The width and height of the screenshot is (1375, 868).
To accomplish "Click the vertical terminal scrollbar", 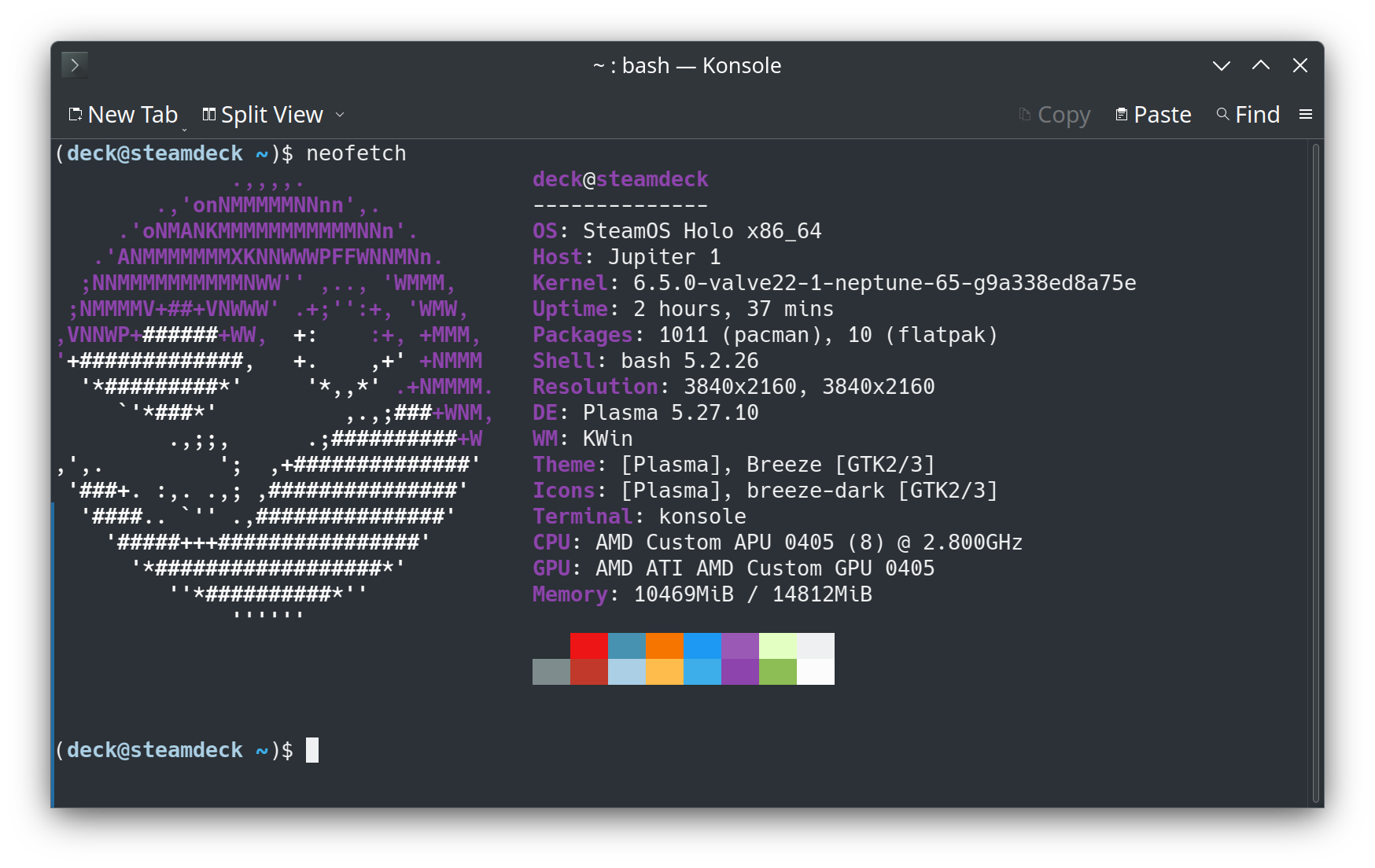I will coord(1315,473).
